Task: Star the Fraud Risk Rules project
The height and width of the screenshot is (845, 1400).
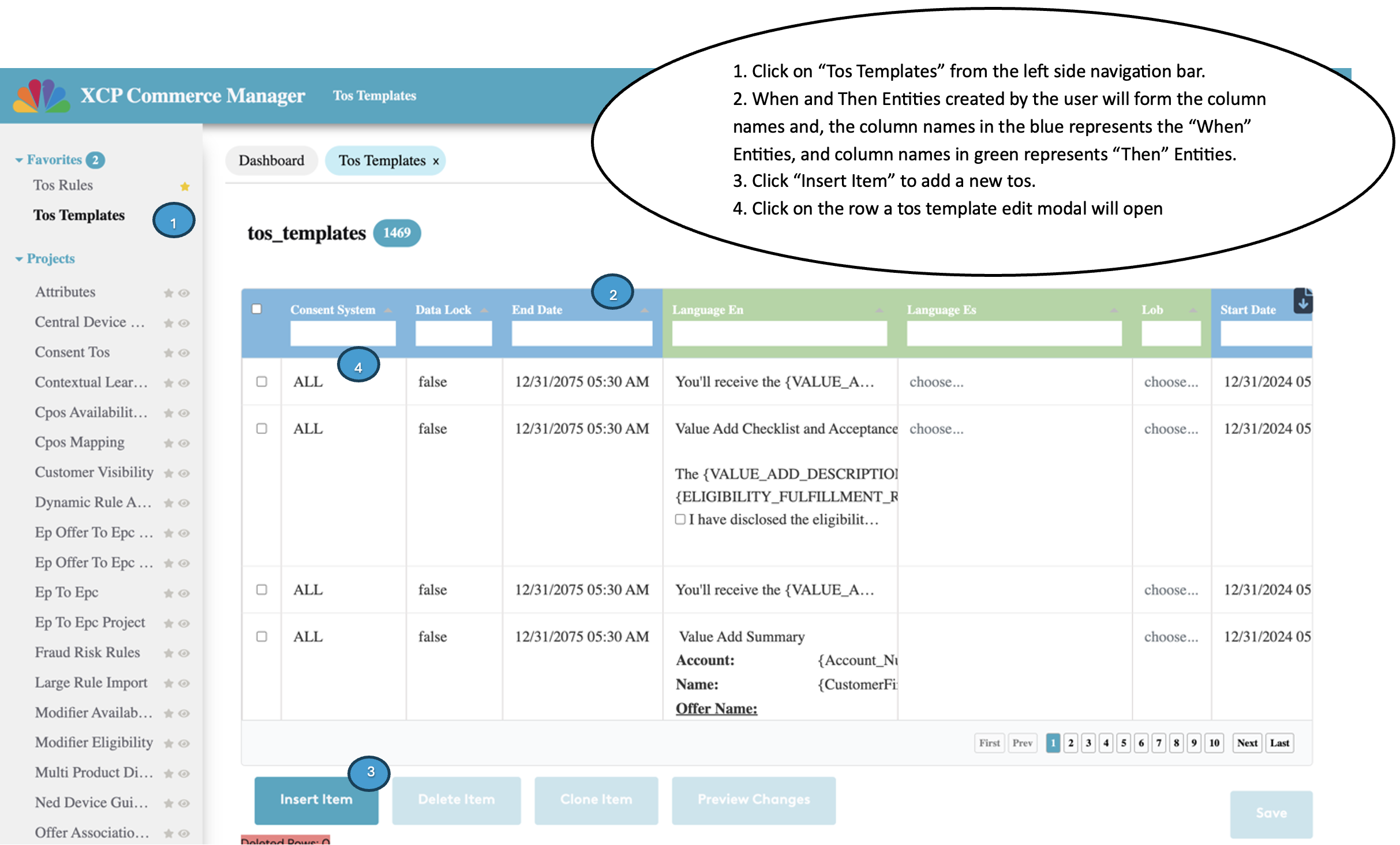Action: (169, 653)
